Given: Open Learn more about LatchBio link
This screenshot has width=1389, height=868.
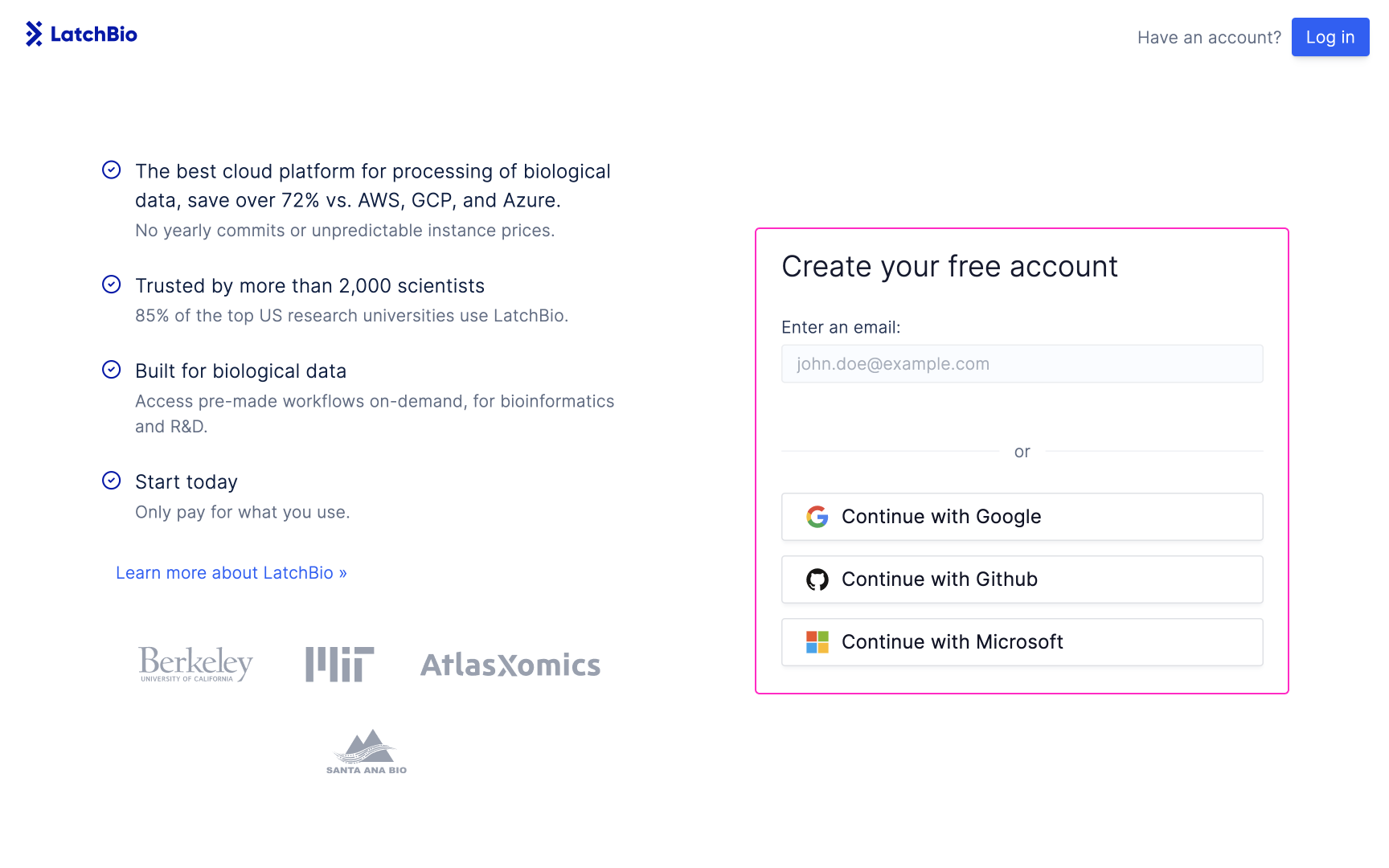Looking at the screenshot, I should (231, 573).
